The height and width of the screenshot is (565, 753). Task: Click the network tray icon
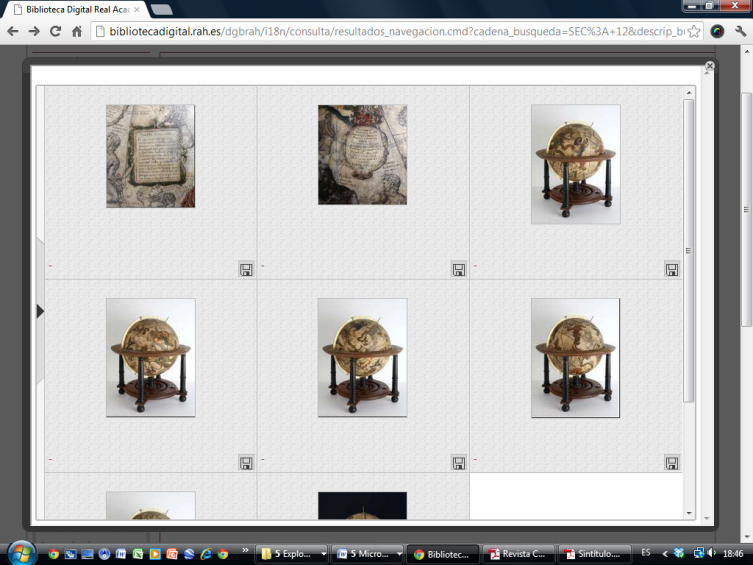[698, 553]
